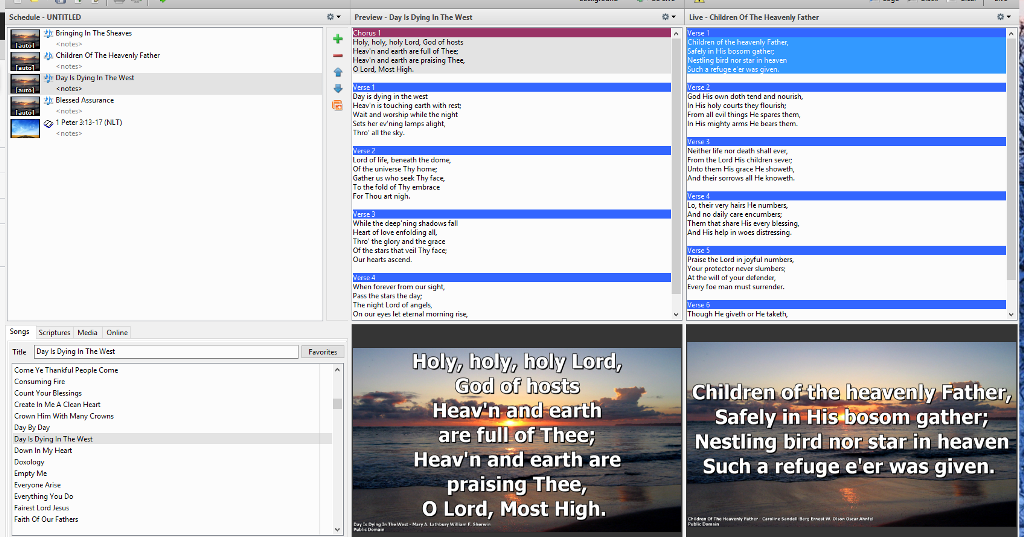The image size is (1024, 537).
Task: Click the song list scrollbar thumb
Action: coord(338,404)
